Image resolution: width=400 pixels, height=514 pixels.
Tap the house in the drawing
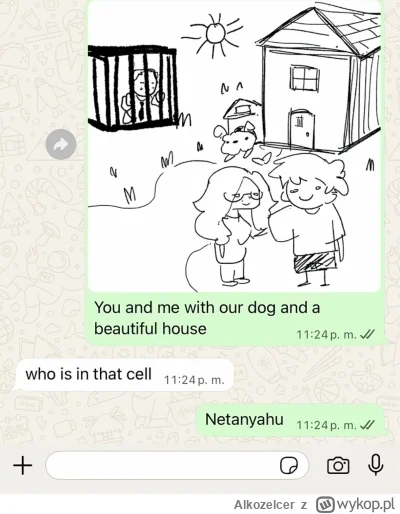tap(320, 79)
